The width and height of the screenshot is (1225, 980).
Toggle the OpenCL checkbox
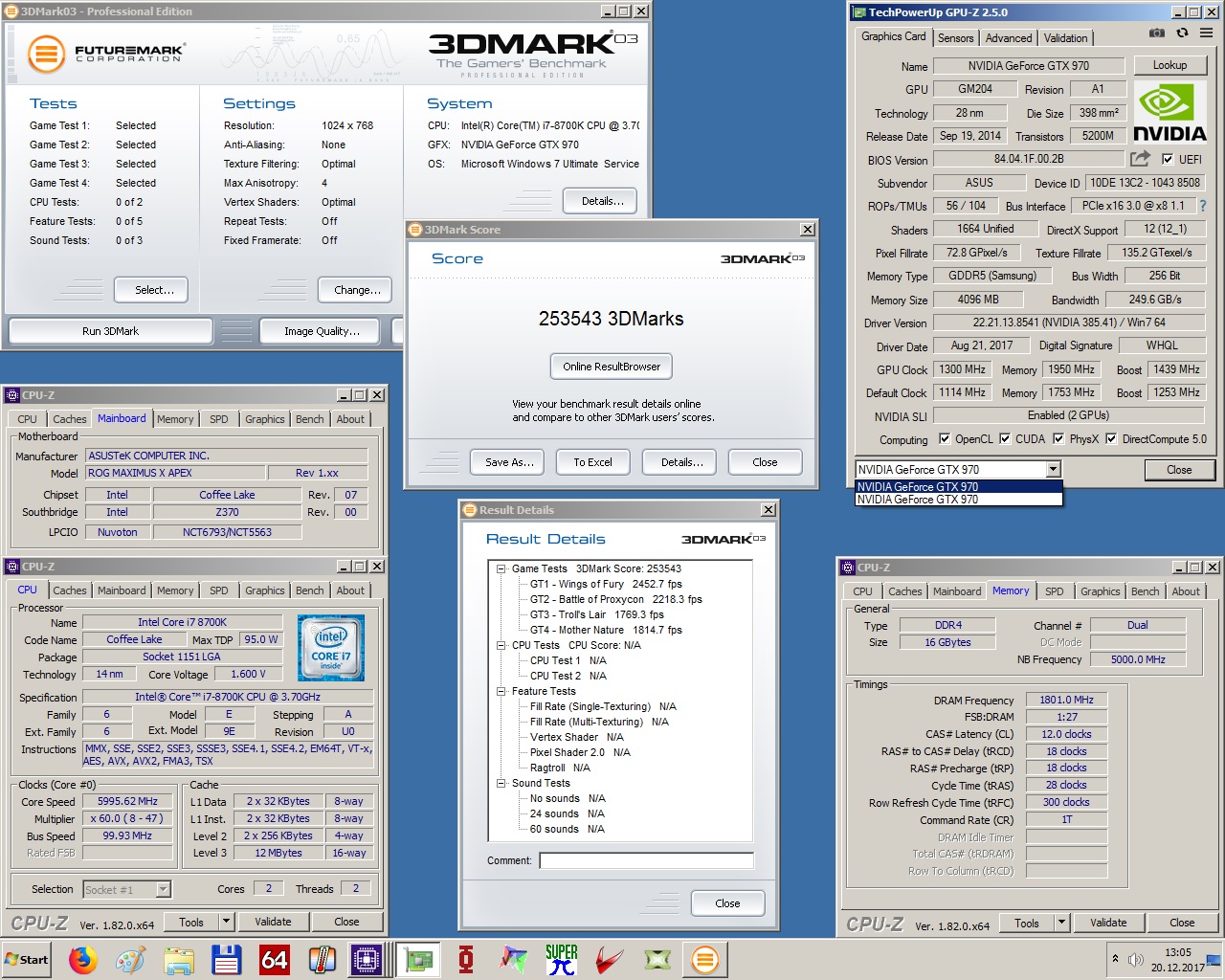pos(945,439)
